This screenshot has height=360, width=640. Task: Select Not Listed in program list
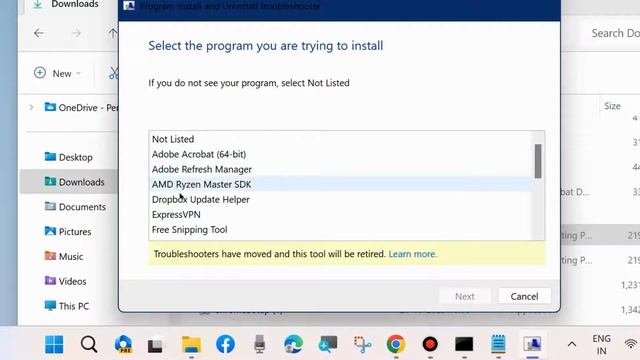tap(341, 139)
